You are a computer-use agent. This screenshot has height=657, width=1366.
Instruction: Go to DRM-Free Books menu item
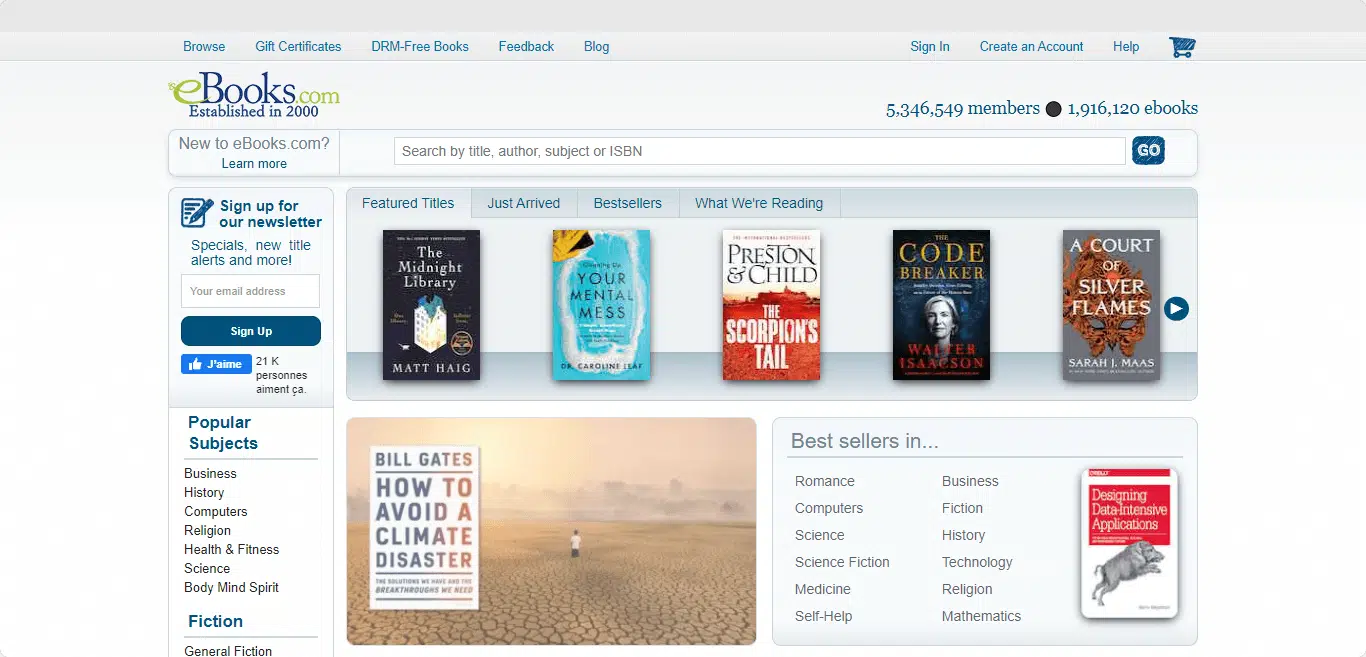419,47
